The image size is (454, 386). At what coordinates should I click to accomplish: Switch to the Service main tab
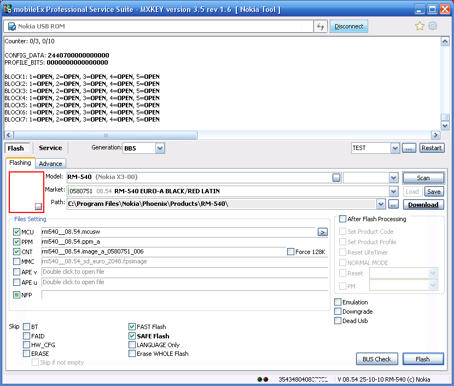pyautogui.click(x=50, y=148)
